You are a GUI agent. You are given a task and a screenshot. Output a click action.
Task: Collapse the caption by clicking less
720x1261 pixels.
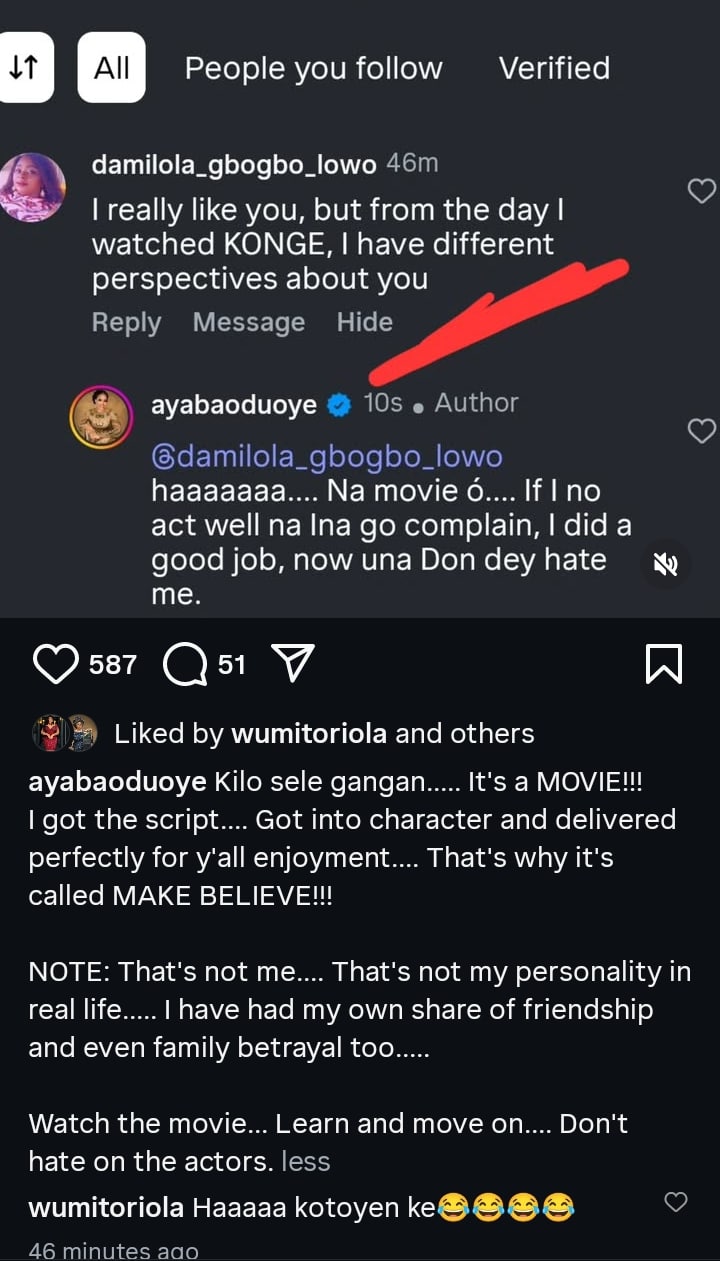306,1161
